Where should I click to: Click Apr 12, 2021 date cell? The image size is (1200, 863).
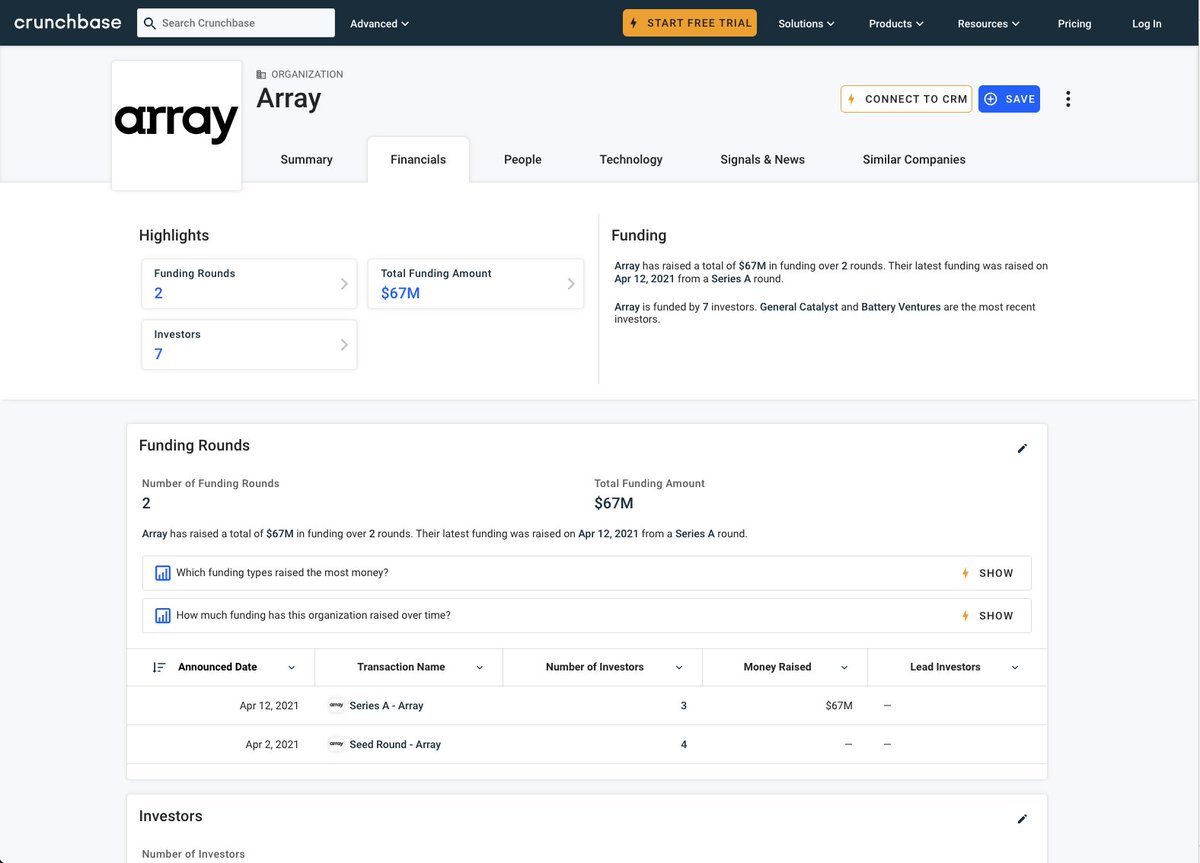[x=269, y=706]
